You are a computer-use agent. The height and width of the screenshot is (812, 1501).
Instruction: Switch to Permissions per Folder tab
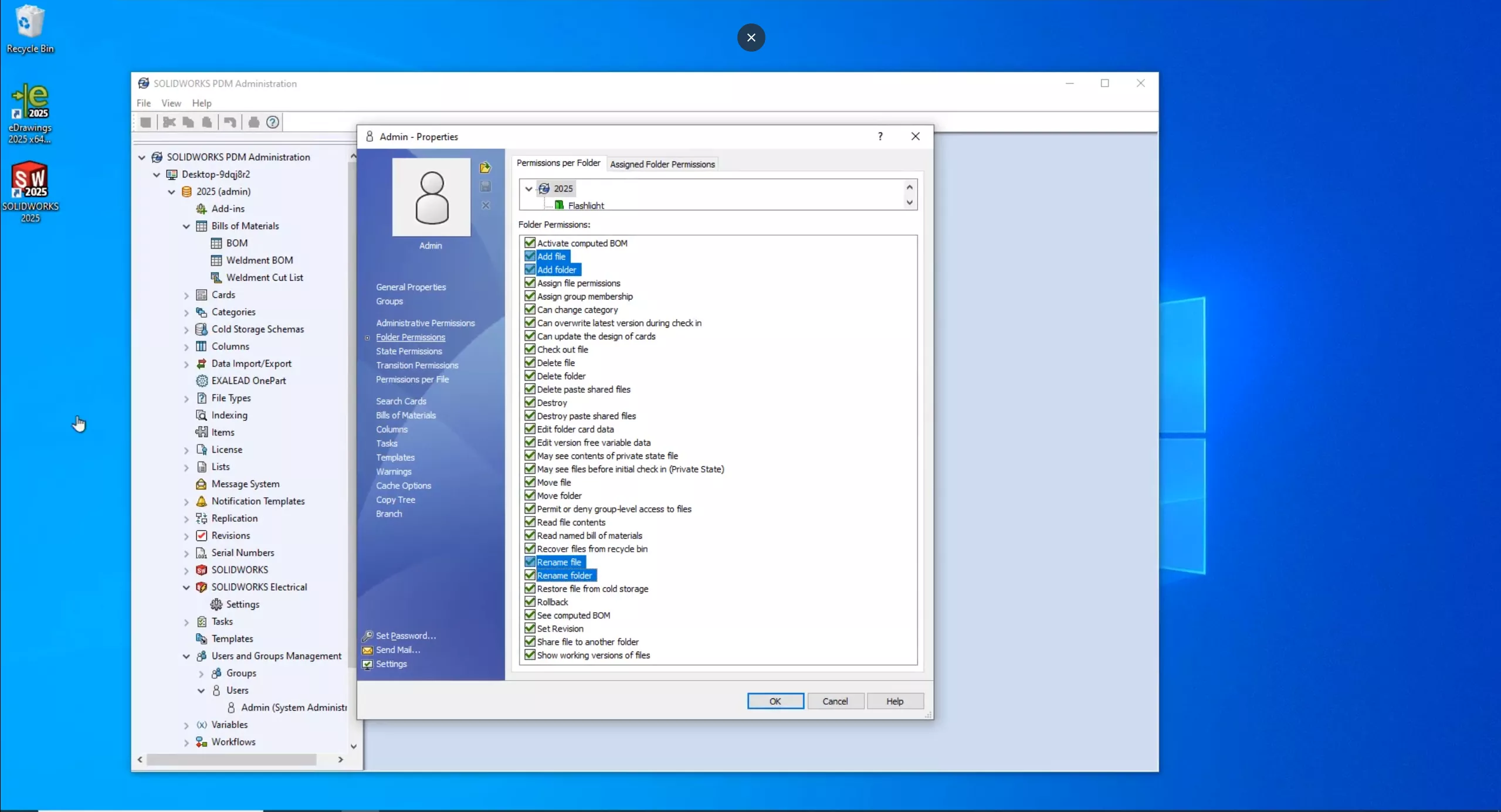[x=558, y=163]
